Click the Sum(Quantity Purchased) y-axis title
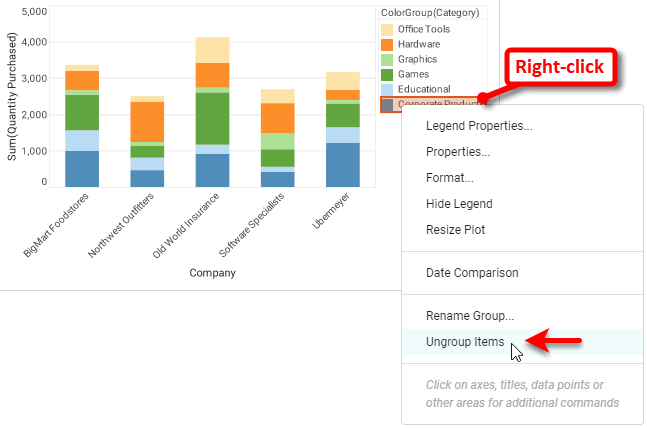Image resolution: width=647 pixels, height=428 pixels. tap(12, 97)
